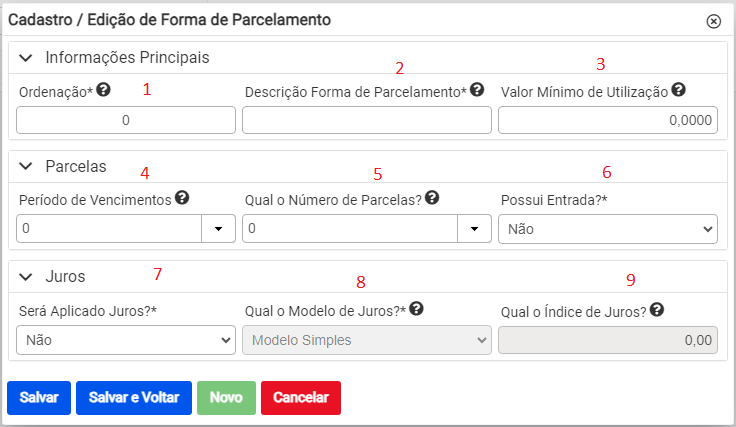Open the Possui Entrada select box
The width and height of the screenshot is (736, 427).
(608, 229)
